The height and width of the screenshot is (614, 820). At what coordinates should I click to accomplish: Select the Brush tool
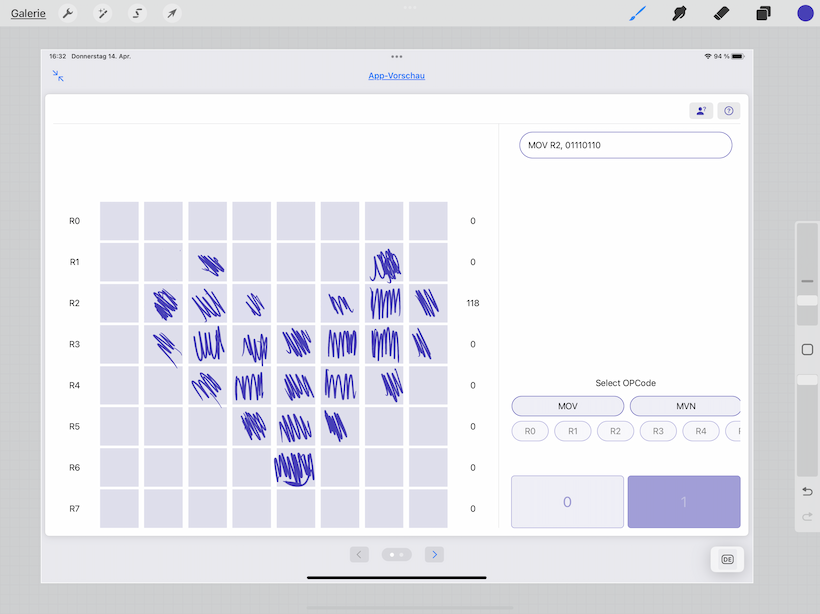pyautogui.click(x=637, y=14)
